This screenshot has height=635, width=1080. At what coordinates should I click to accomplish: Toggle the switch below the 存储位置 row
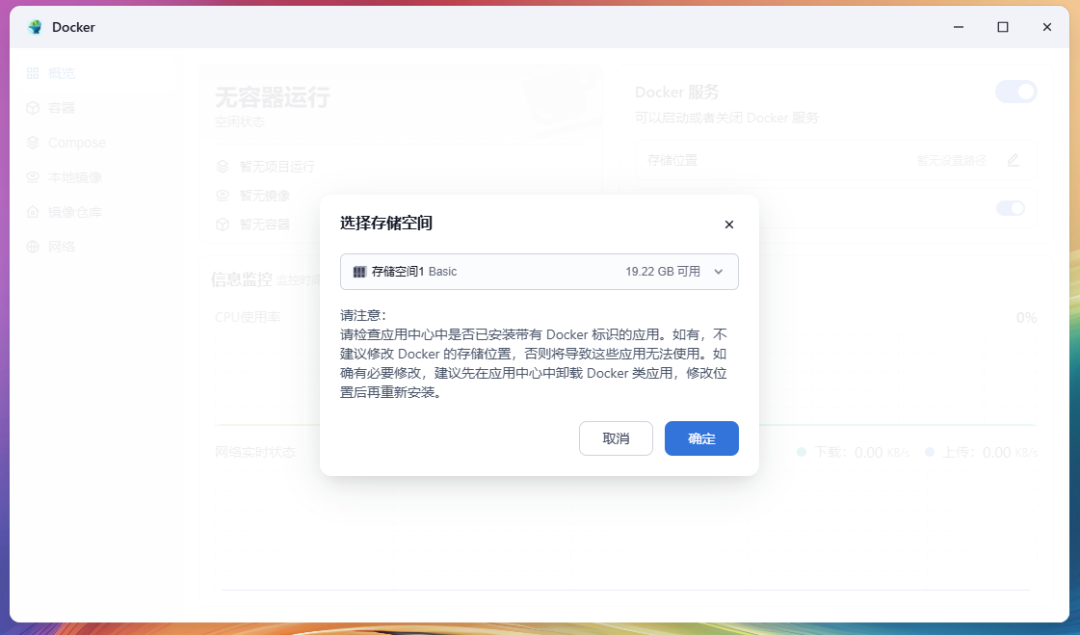(x=1010, y=209)
